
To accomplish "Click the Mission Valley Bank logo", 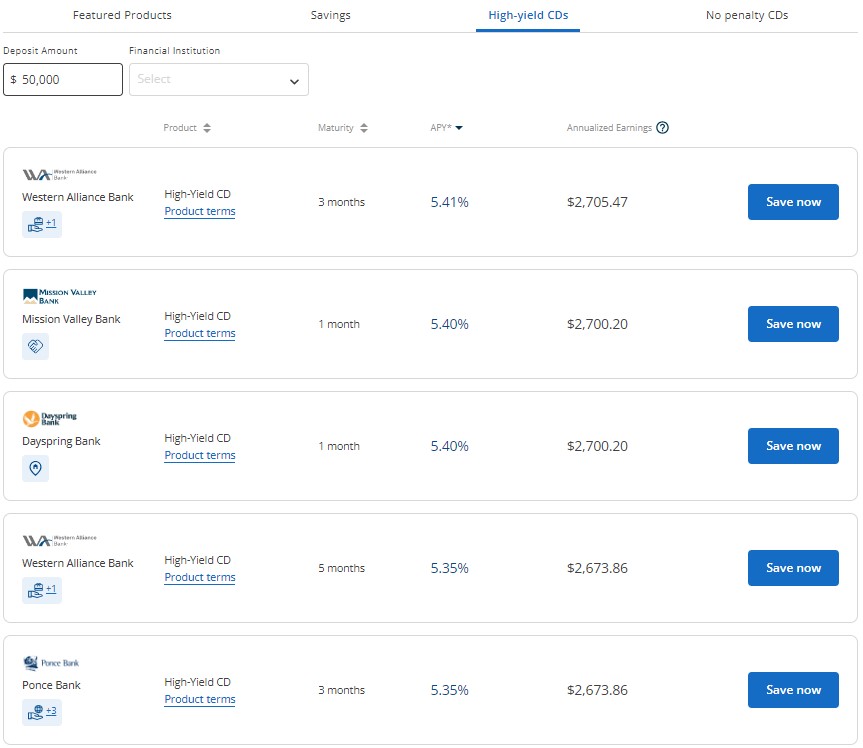I will click(59, 296).
